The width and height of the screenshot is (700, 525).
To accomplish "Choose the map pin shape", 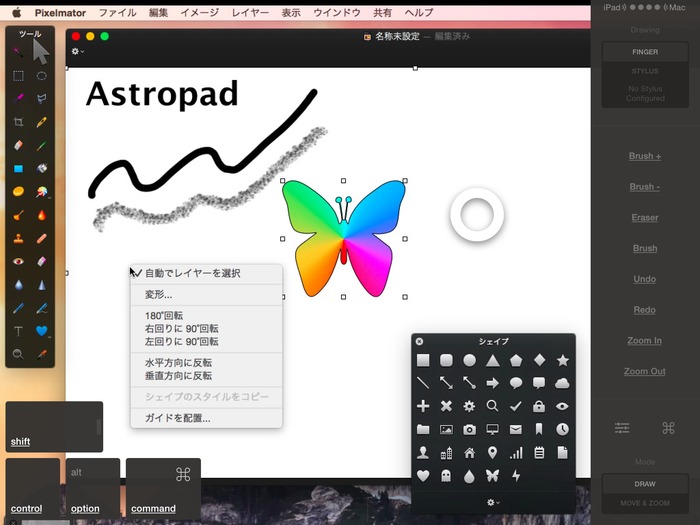I will pos(492,453).
